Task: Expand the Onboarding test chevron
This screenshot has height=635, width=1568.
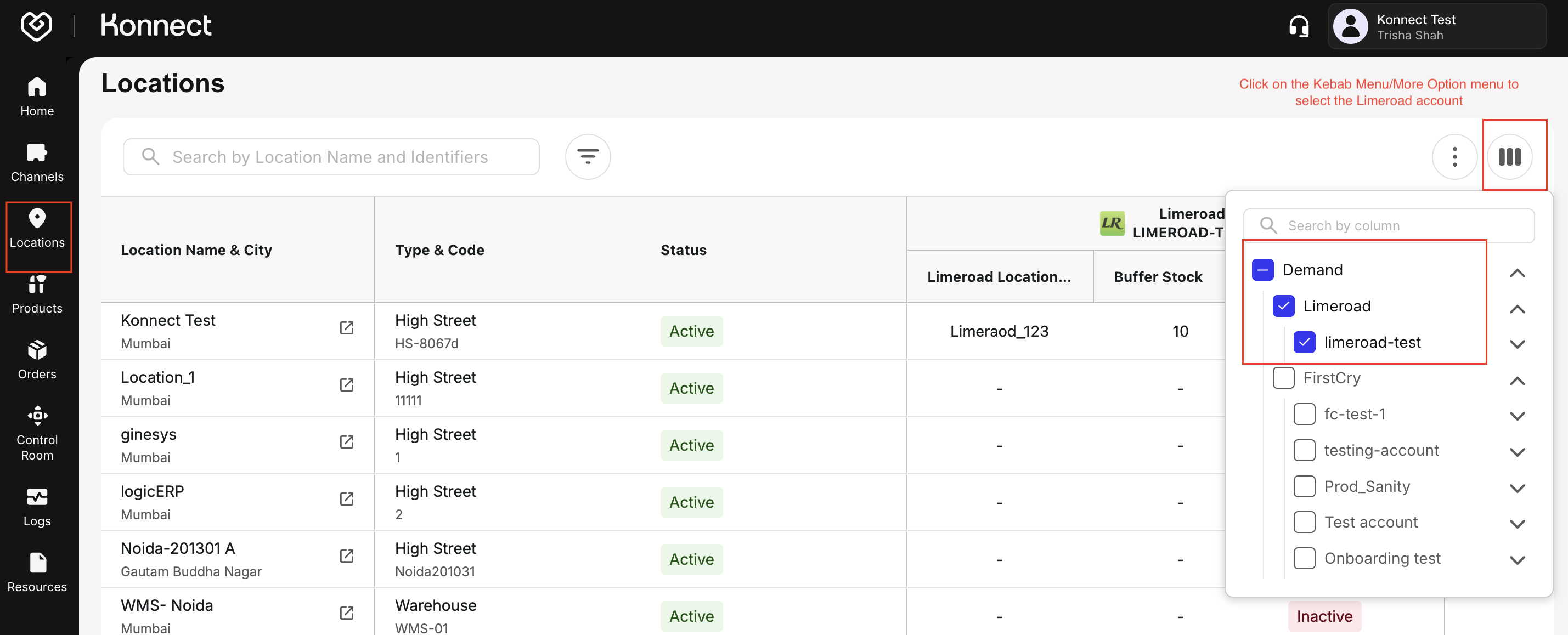Action: pyautogui.click(x=1517, y=560)
